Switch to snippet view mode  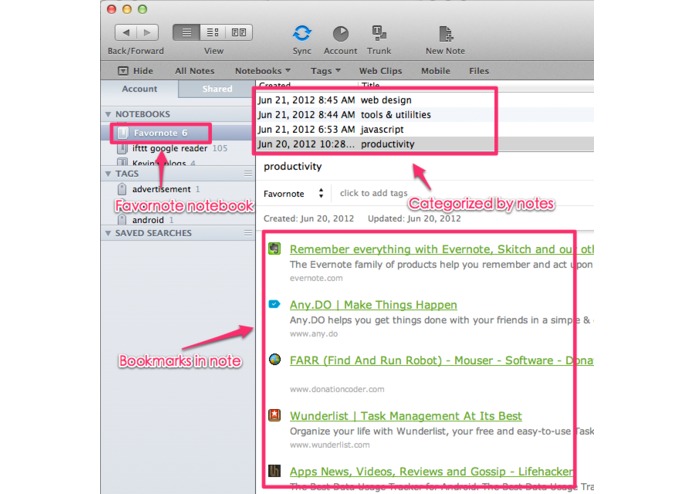pos(213,32)
